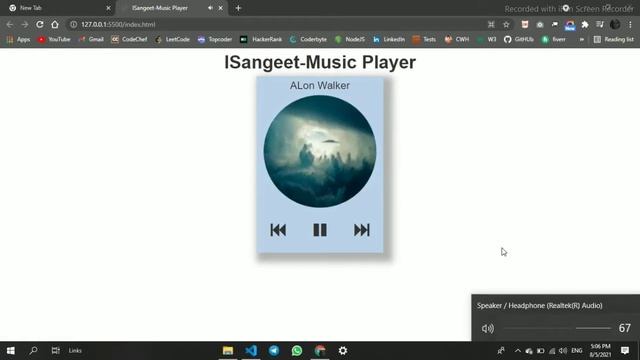Click the red extension icon in the toolbar
Image resolution: width=640 pixels, height=360 pixels.
pos(525,24)
